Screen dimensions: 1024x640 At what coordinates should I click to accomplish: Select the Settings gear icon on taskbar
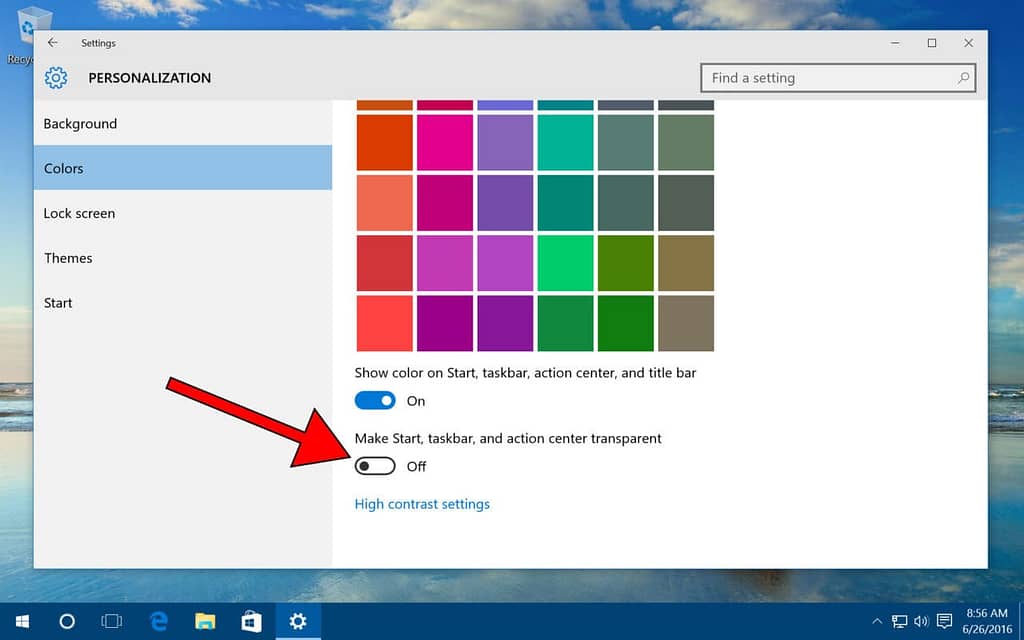click(297, 622)
